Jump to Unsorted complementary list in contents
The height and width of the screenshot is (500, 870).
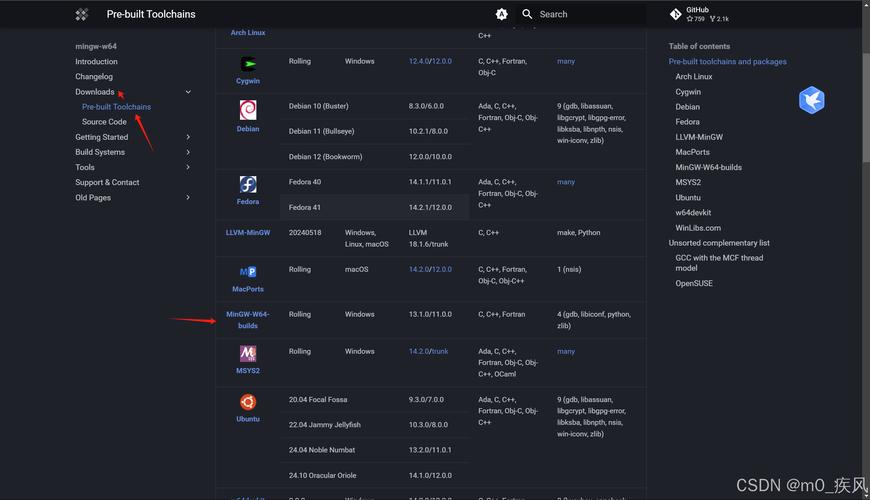(719, 243)
